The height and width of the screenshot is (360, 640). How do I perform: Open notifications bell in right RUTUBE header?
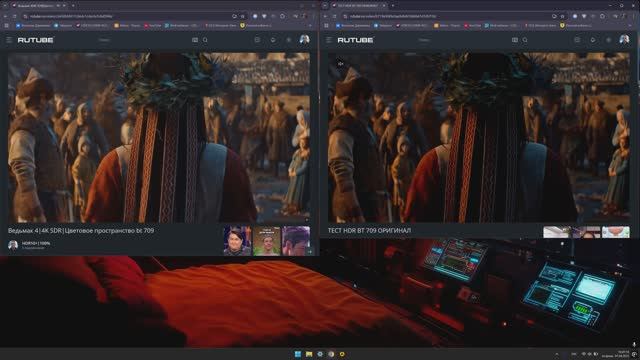pos(593,40)
